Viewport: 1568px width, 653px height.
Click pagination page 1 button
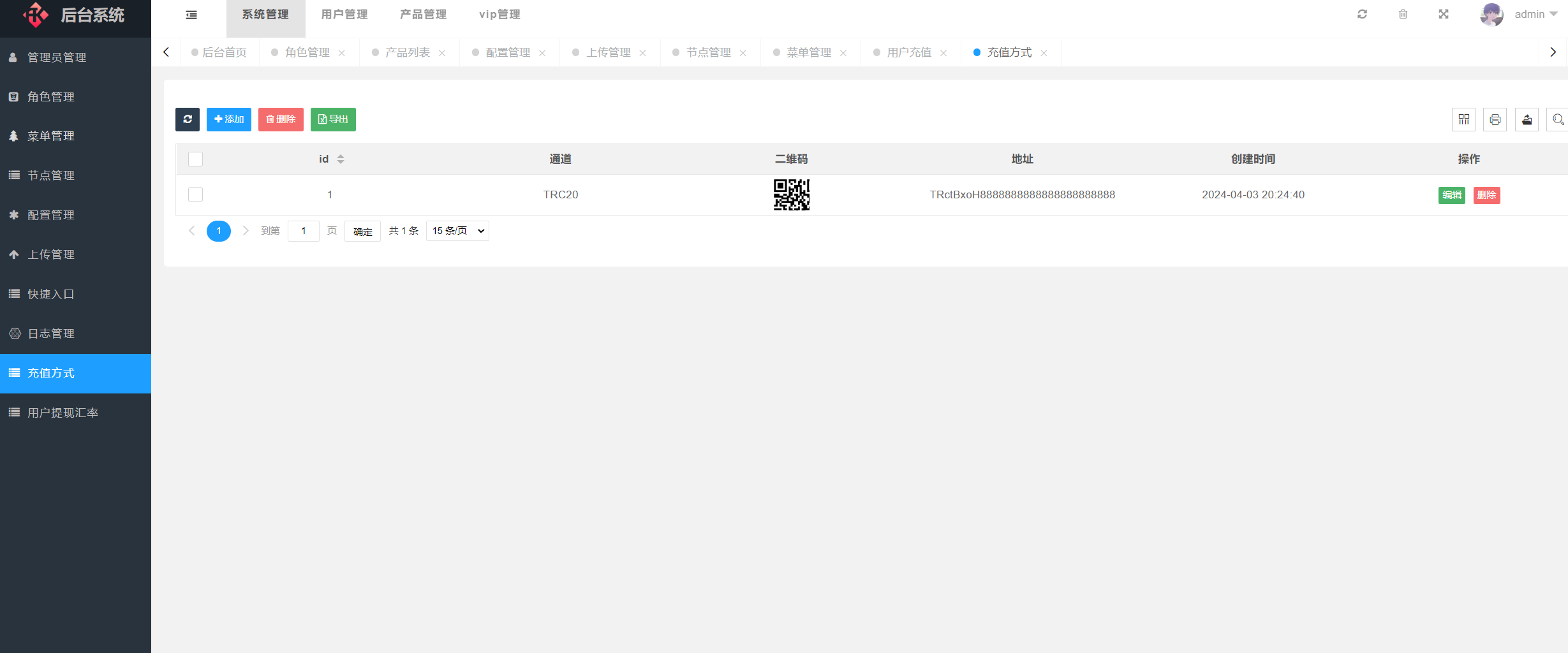tap(219, 231)
